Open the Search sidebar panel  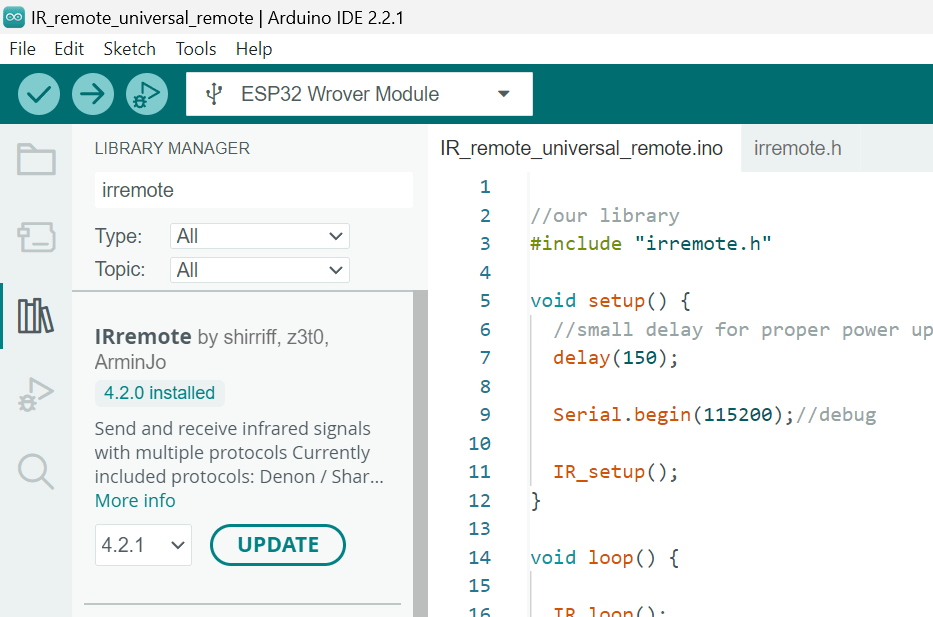35,472
